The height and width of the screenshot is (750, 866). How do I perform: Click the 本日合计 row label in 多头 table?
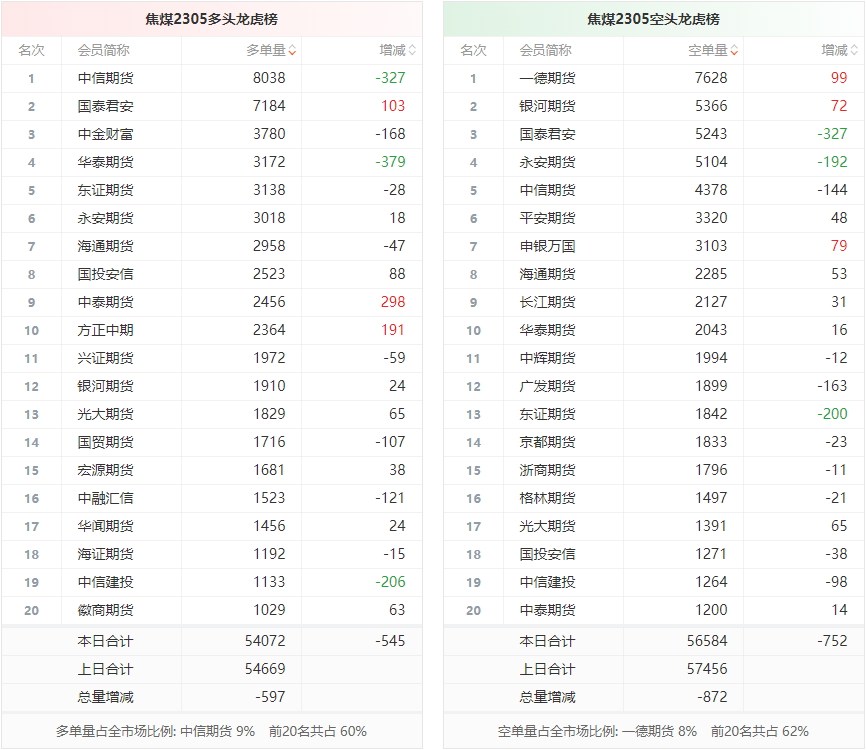(105, 641)
